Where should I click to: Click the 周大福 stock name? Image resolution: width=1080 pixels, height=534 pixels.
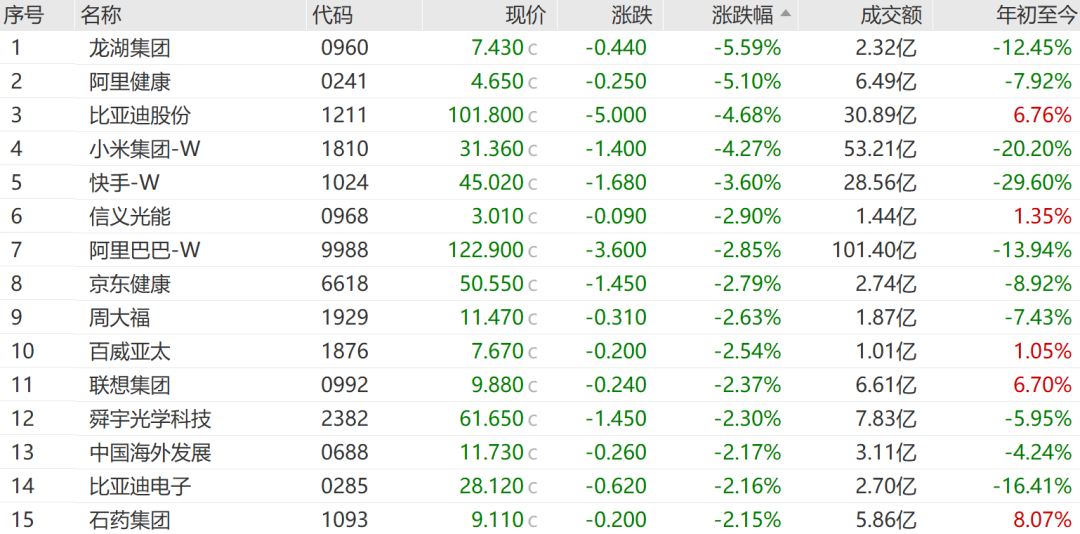(119, 318)
